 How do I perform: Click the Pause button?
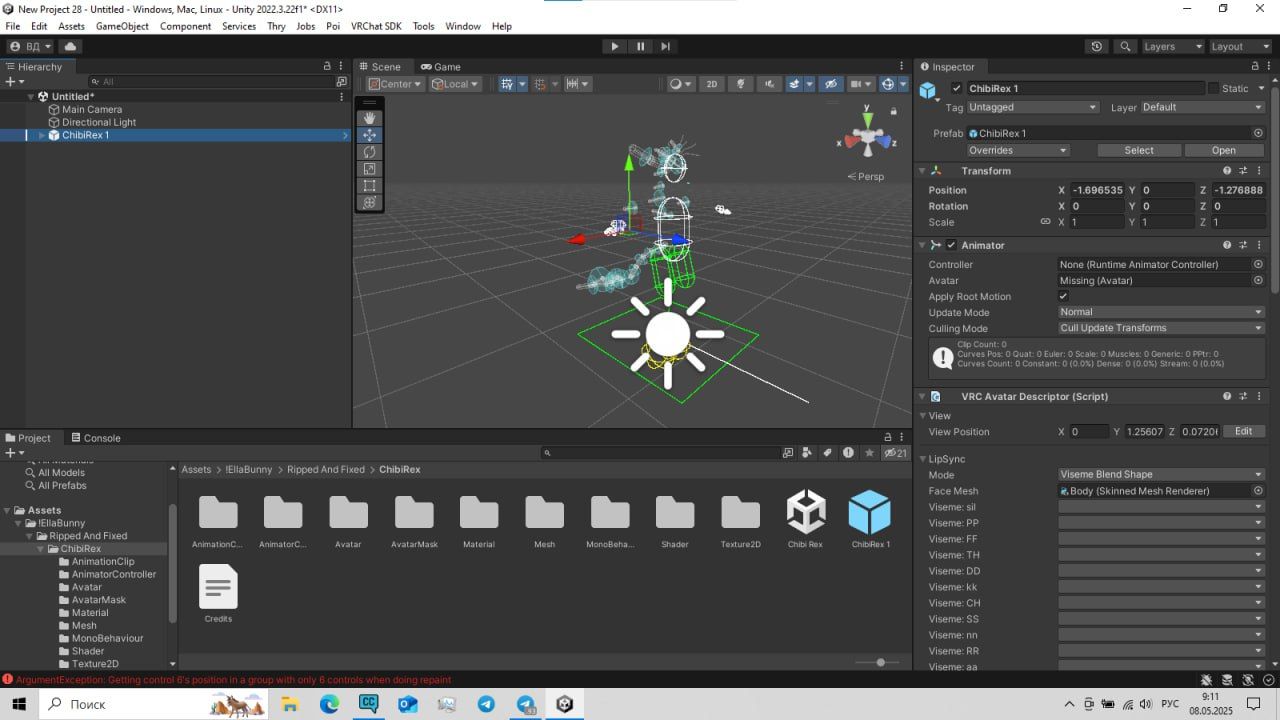coord(640,46)
